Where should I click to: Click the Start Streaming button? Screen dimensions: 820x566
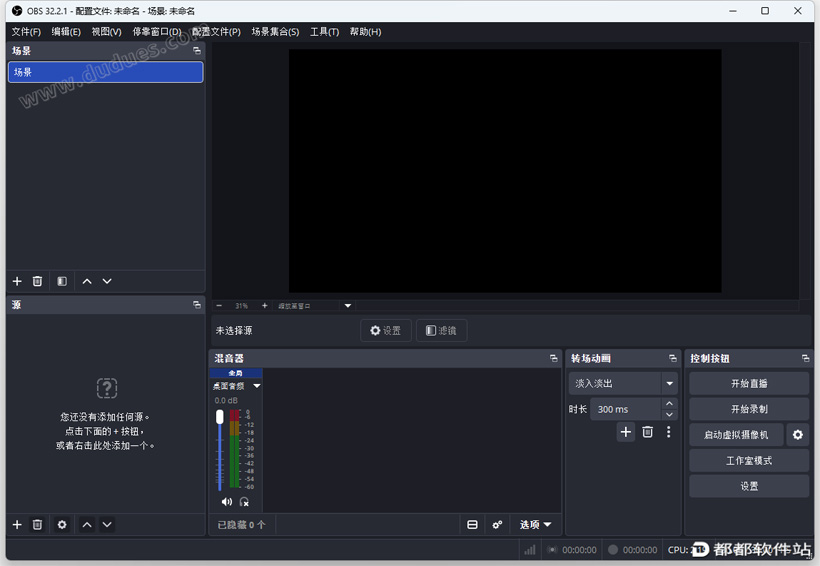(749, 383)
